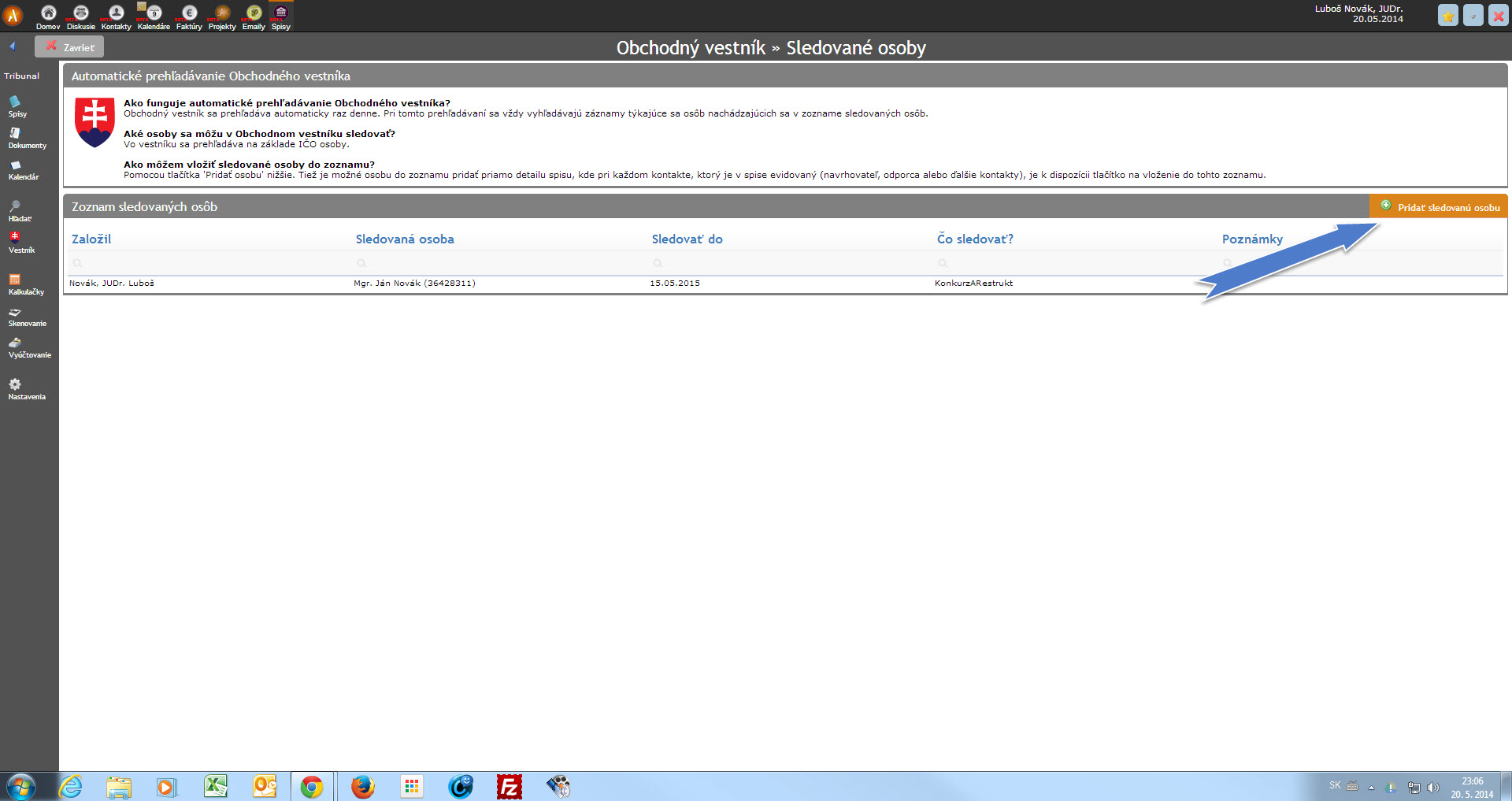
Task: Click the Založil column filter field
Action: click(209, 263)
